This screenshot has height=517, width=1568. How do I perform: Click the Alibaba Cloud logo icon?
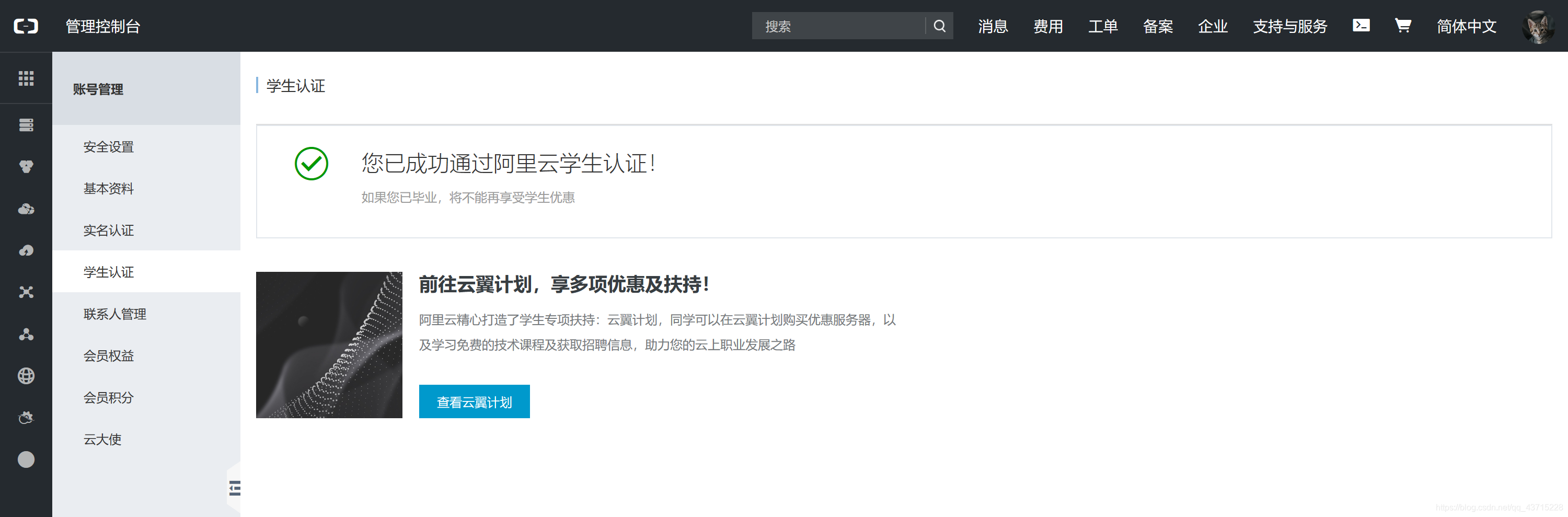click(x=26, y=26)
